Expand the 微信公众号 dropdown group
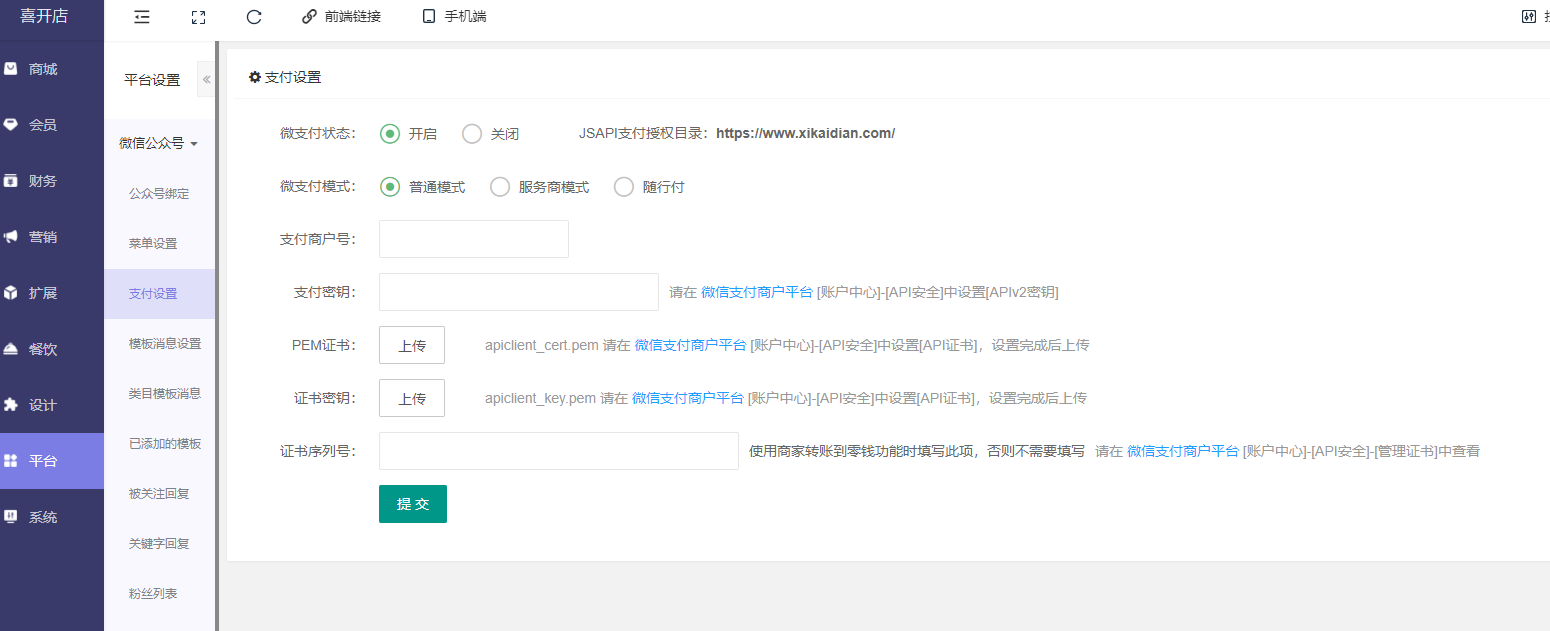Image resolution: width=1550 pixels, height=631 pixels. (x=159, y=143)
